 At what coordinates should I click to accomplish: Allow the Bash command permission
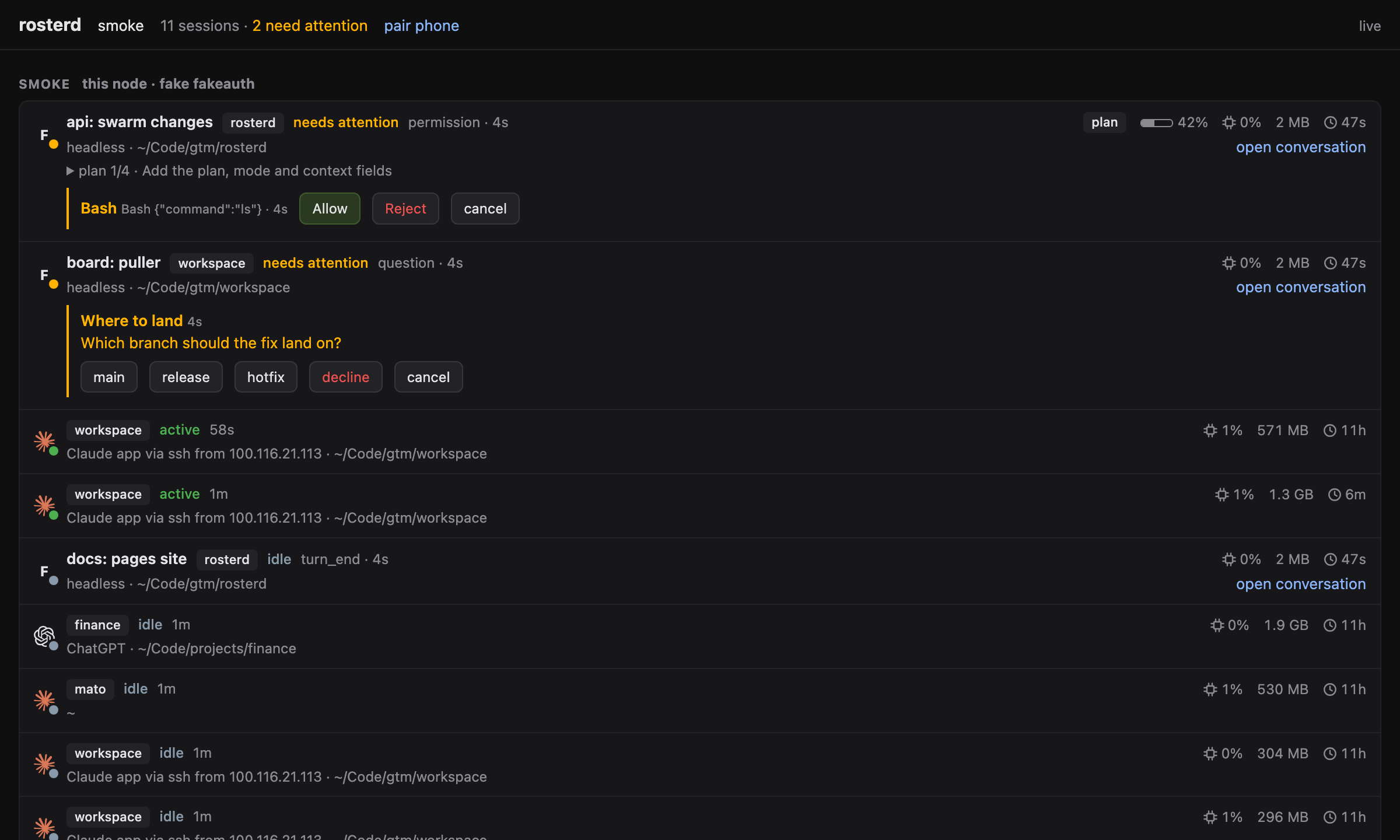pos(330,209)
